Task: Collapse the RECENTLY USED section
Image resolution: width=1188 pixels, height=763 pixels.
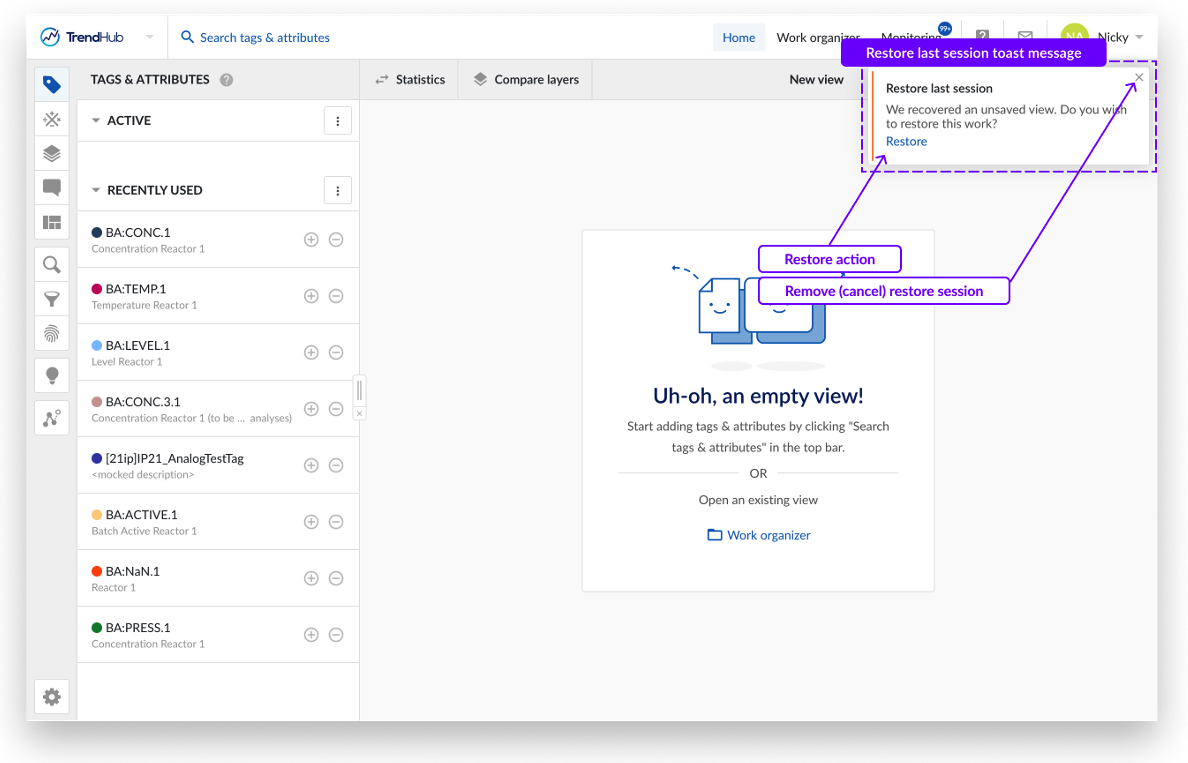Action: point(96,190)
